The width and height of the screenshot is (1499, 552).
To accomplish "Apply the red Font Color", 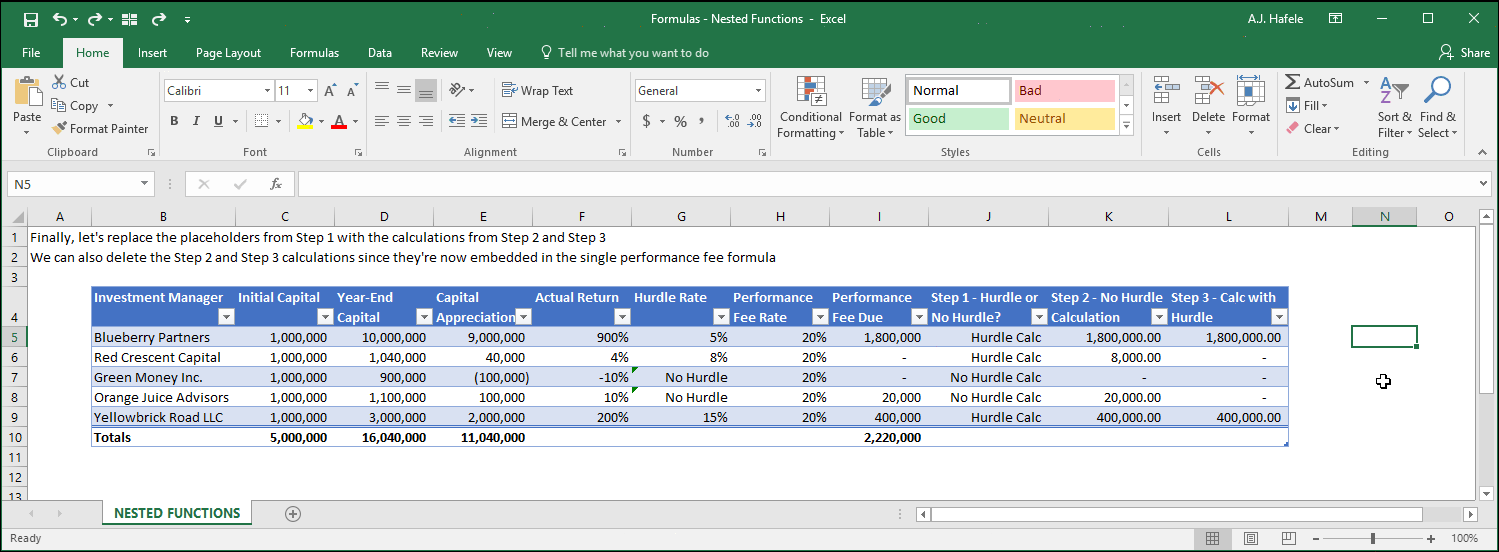I will 339,121.
